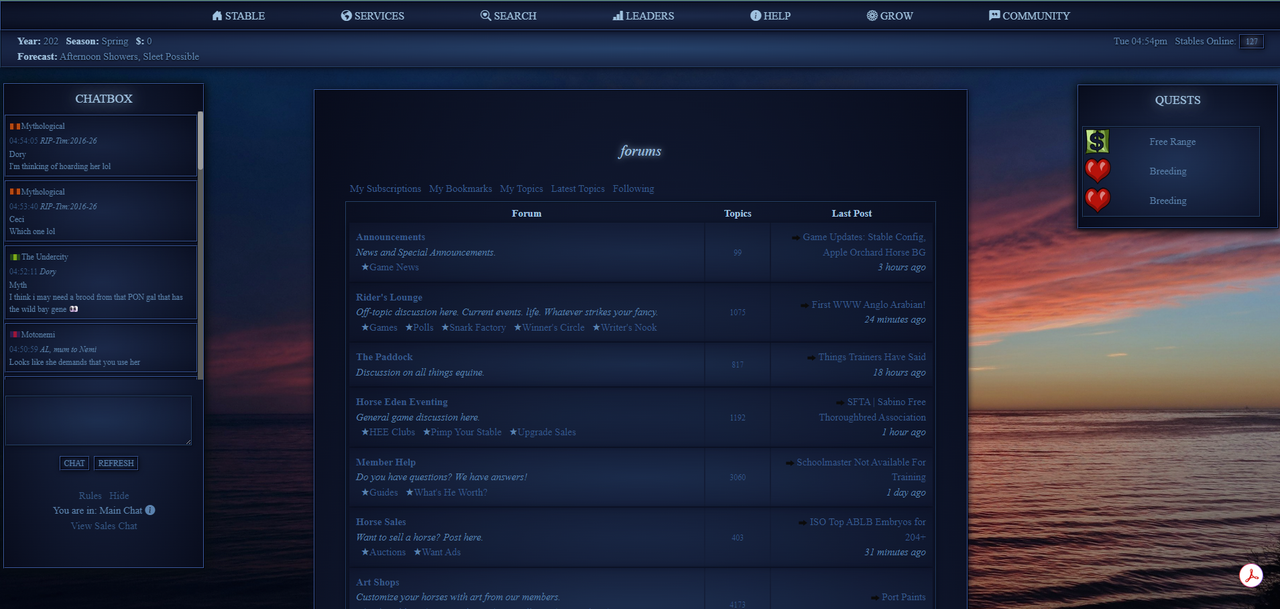The image size is (1280, 609).
Task: Open last post Things Trainers Have Said
Action: 872,357
